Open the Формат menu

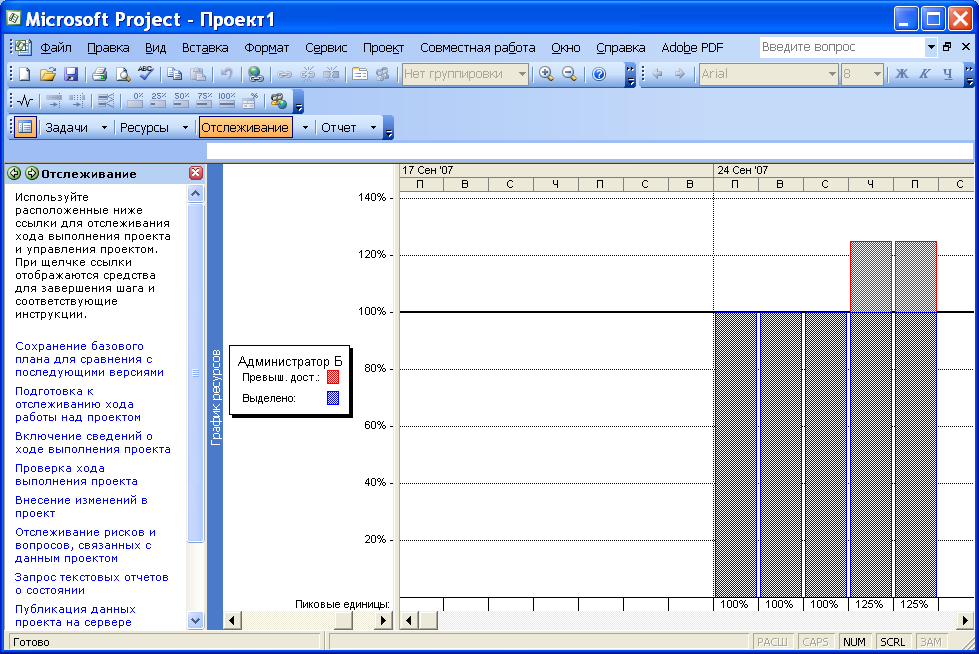(x=267, y=48)
